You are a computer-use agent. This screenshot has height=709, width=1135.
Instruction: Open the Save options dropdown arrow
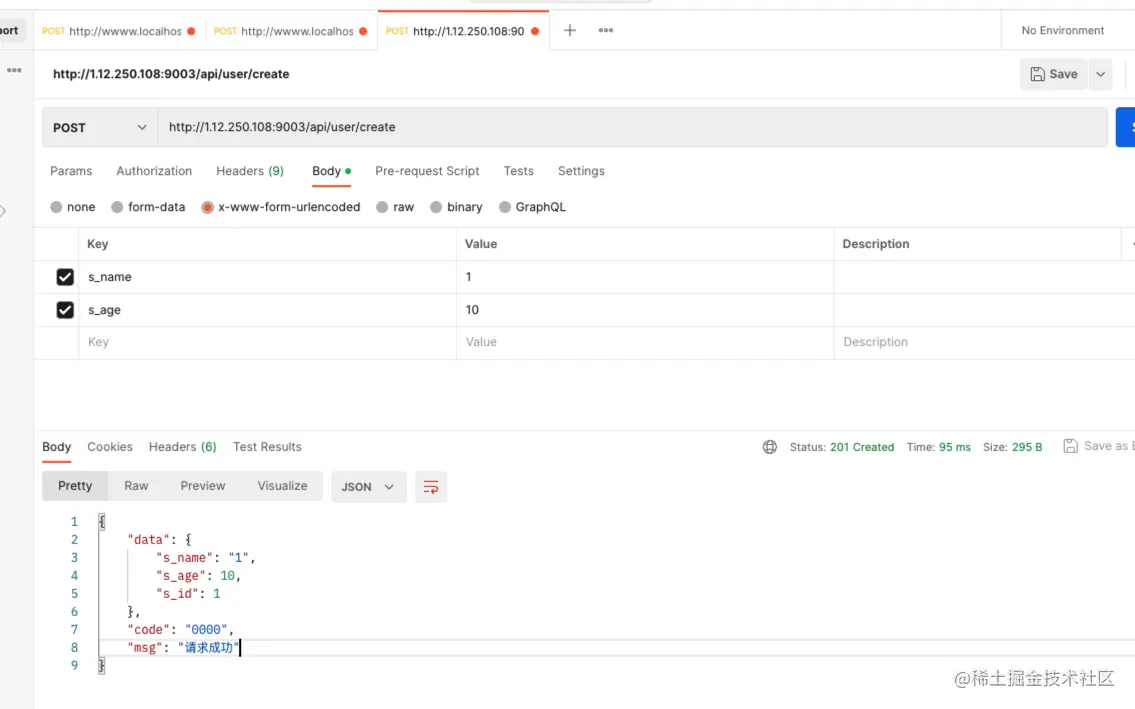click(x=1100, y=74)
